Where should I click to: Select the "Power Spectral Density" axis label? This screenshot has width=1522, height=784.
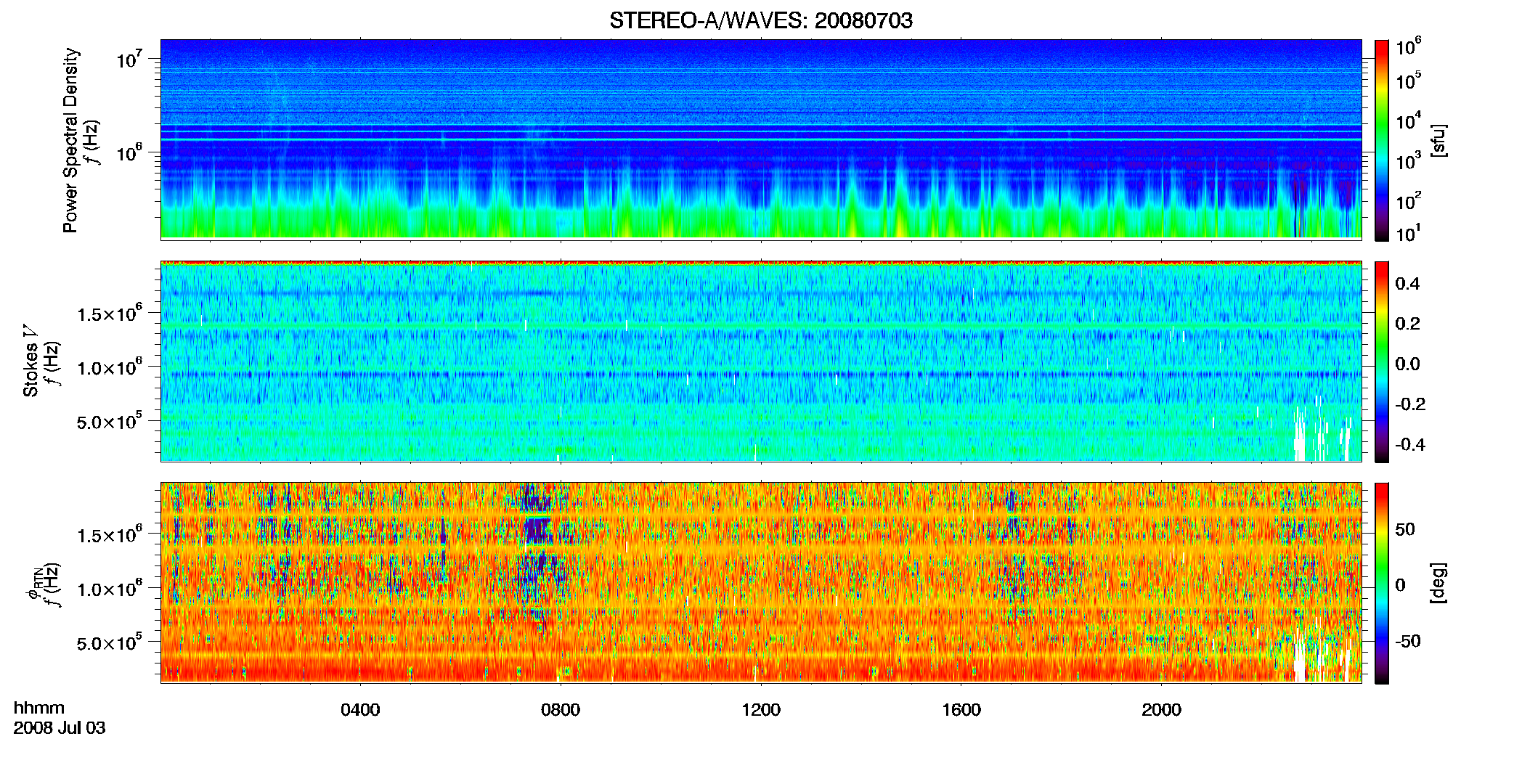tap(70, 140)
